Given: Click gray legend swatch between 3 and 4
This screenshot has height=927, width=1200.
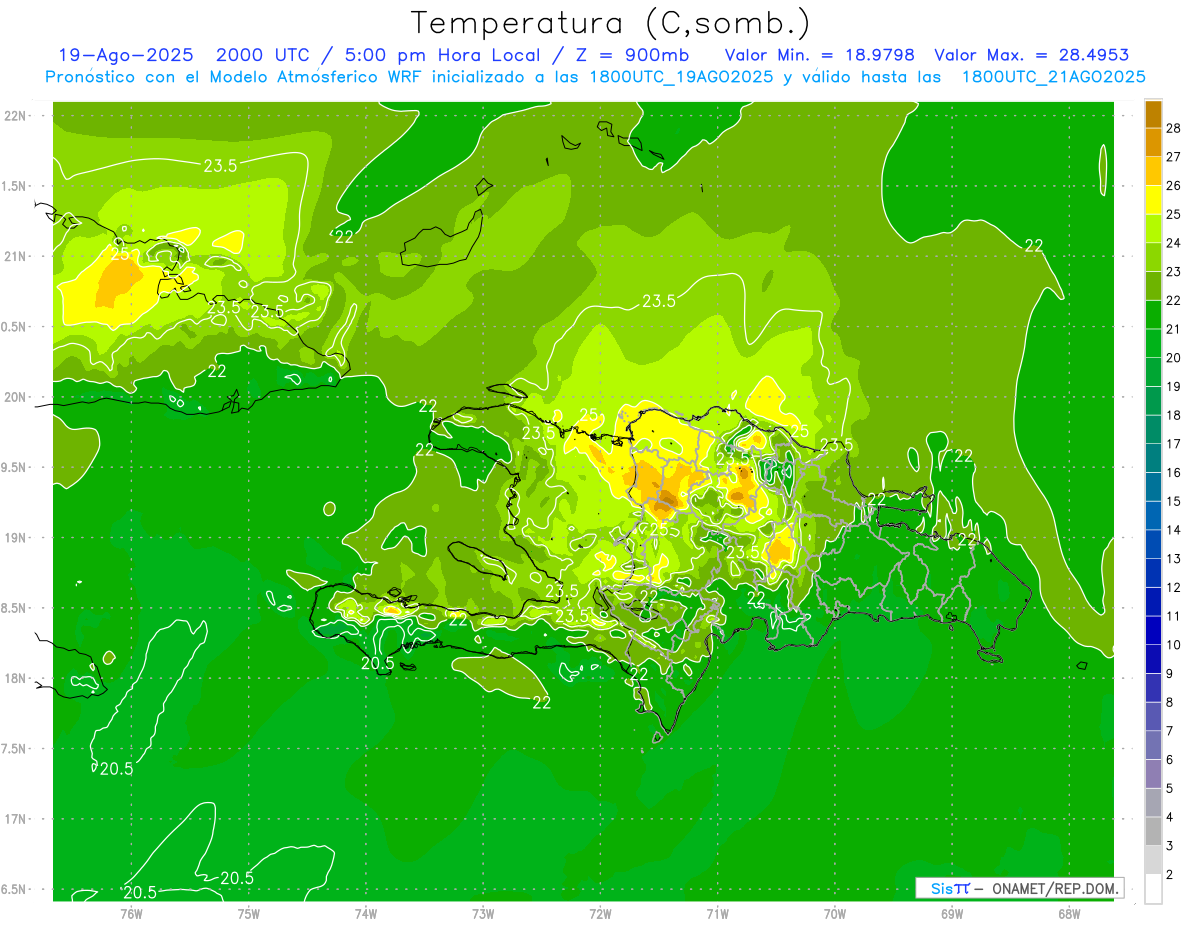Looking at the screenshot, I should pos(1153,831).
